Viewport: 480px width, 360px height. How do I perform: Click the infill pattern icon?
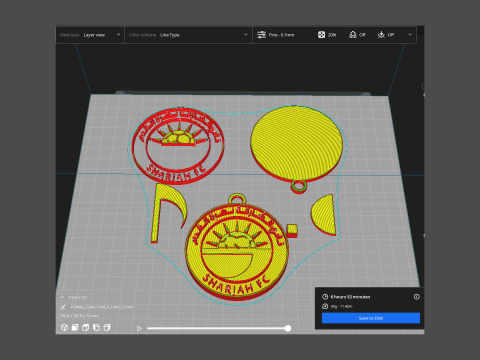(x=321, y=35)
